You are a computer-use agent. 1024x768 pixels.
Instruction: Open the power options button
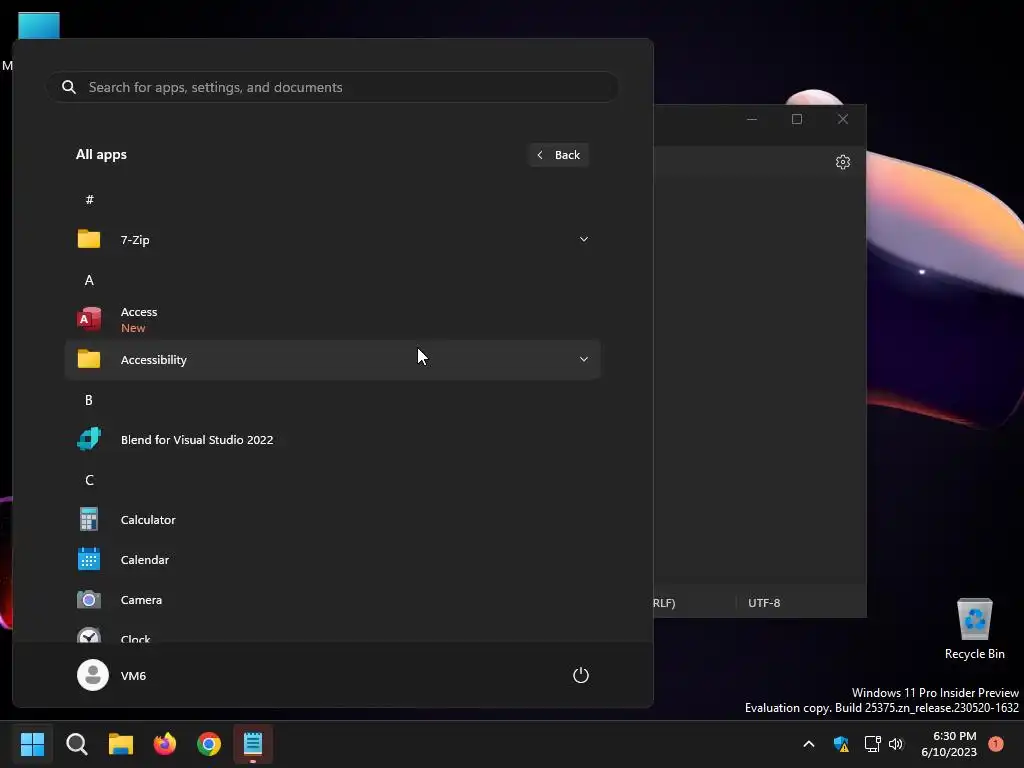pos(581,675)
